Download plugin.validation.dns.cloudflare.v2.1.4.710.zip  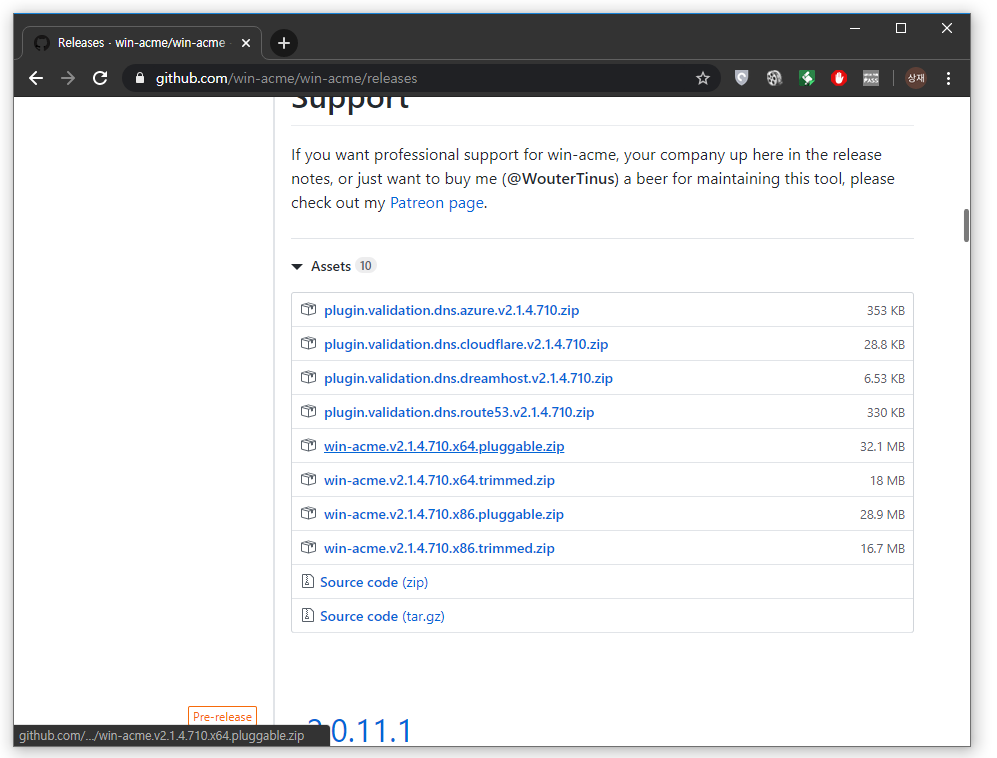pyautogui.click(x=466, y=344)
